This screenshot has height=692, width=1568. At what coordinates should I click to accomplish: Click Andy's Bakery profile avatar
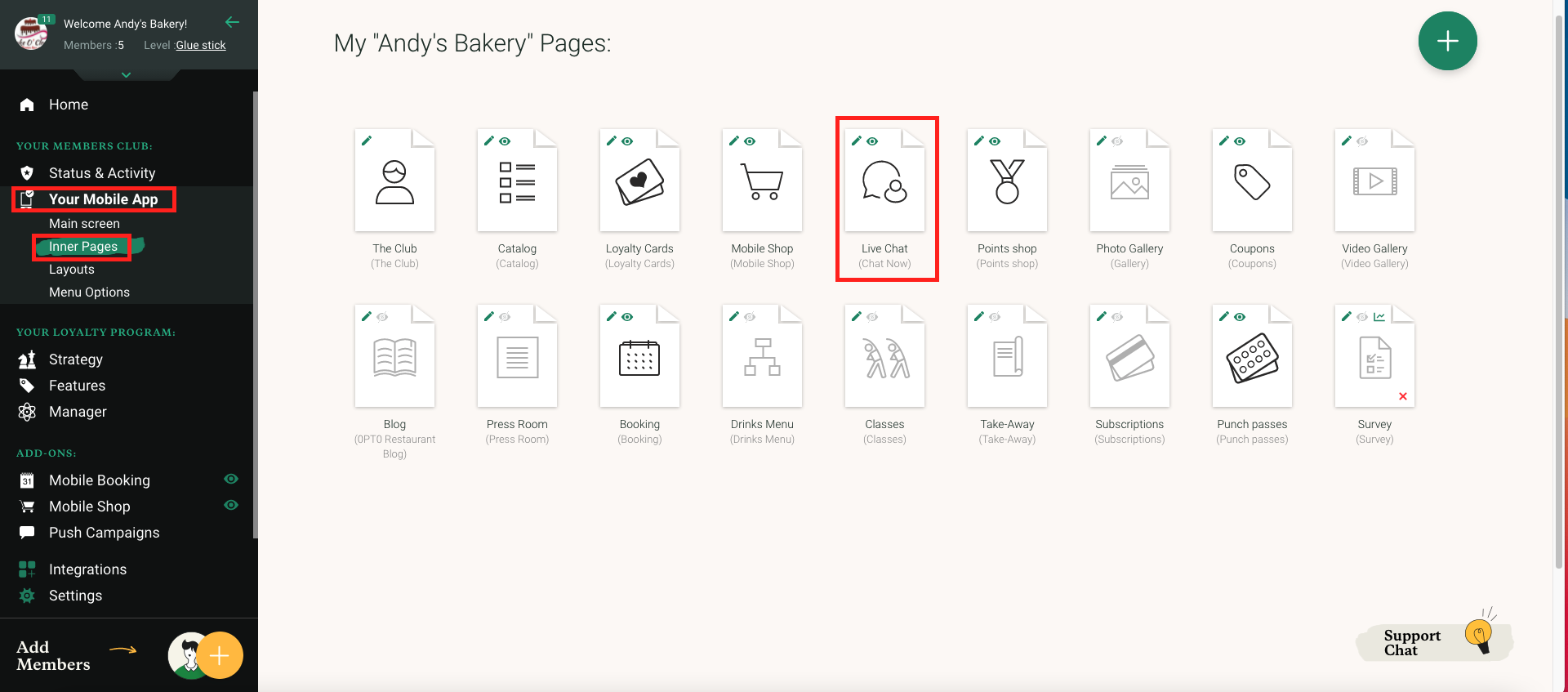pos(32,33)
